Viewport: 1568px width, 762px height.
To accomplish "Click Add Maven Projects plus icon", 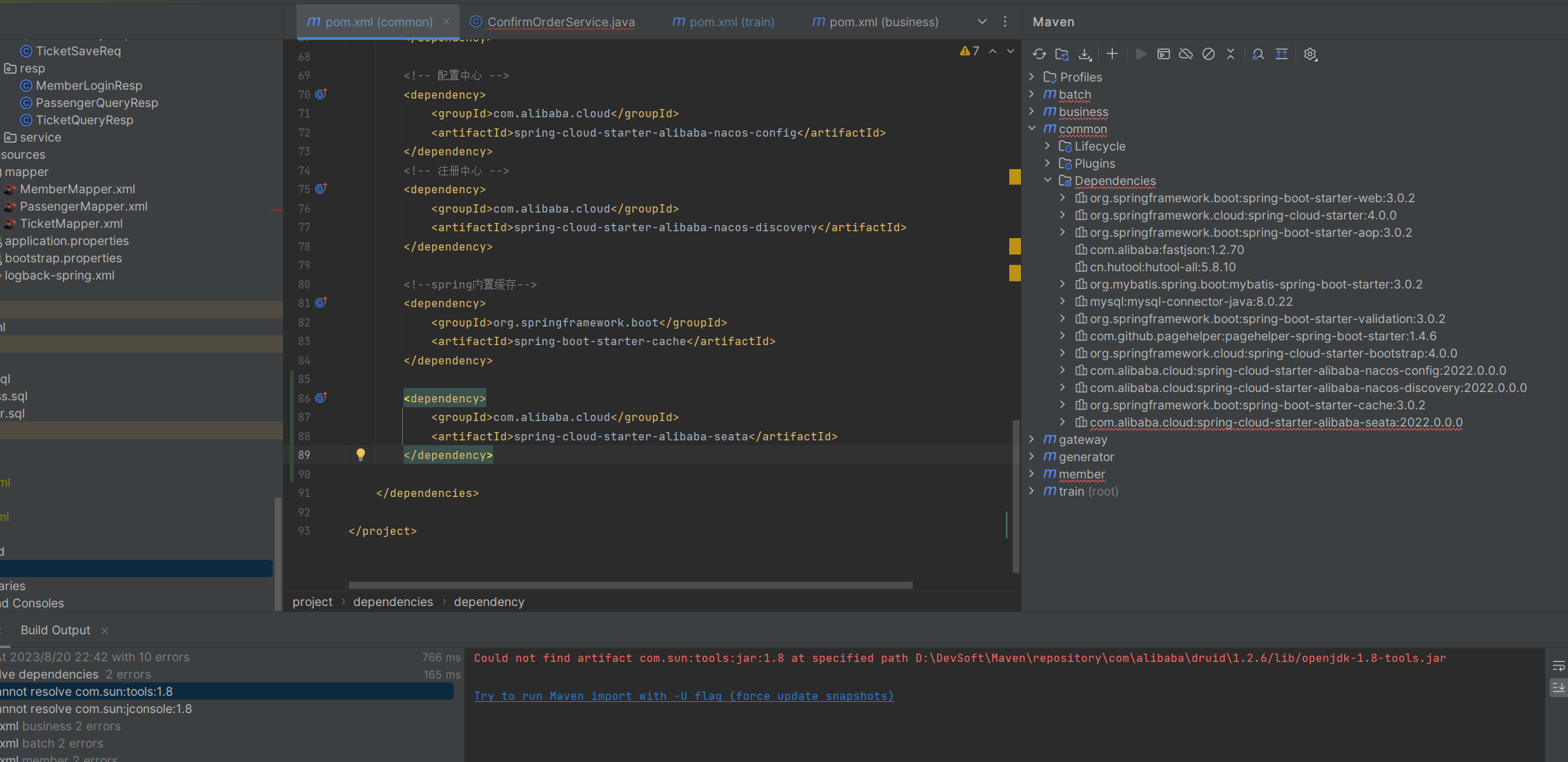I will point(1112,54).
